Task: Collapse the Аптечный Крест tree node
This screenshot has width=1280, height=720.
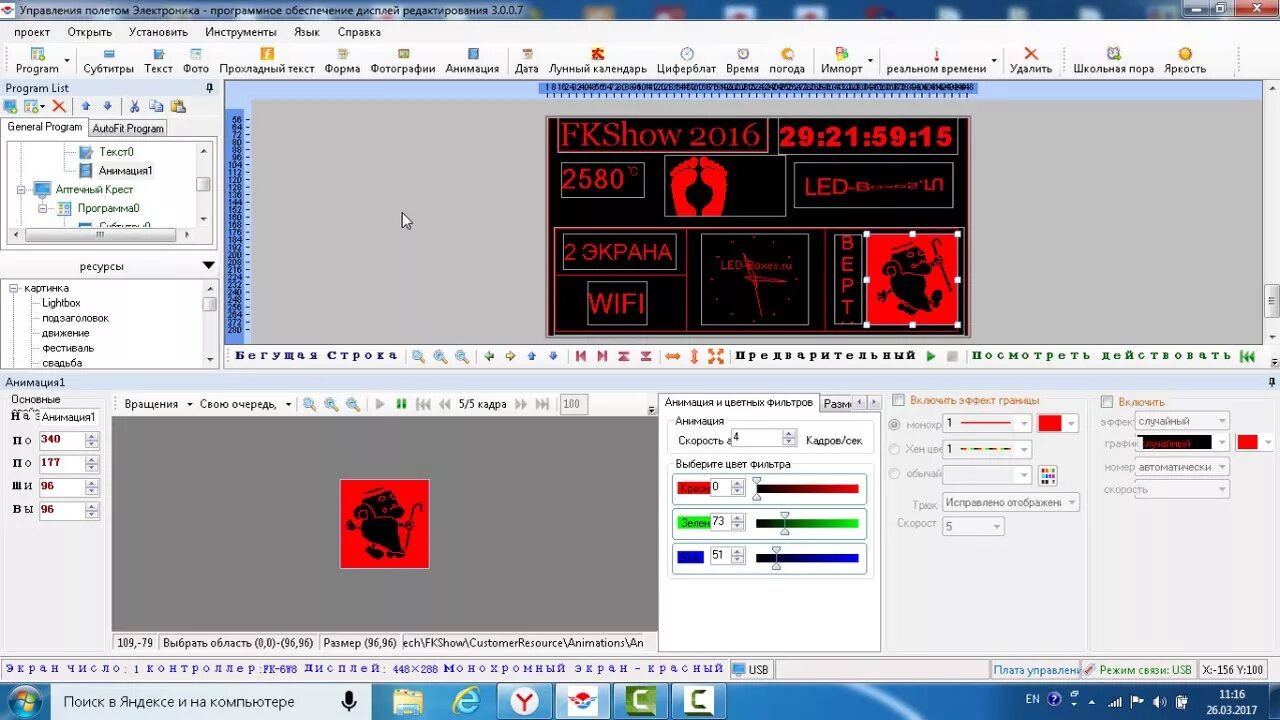Action: [22, 189]
